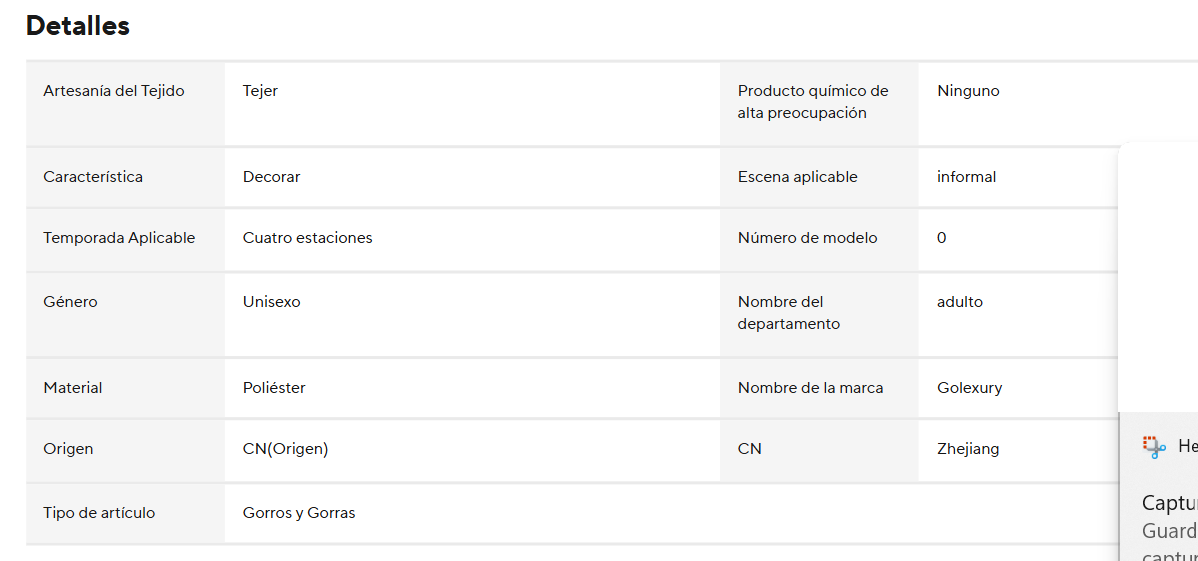The image size is (1198, 561).
Task: Click the Tipo de artículo label
Action: [99, 514]
